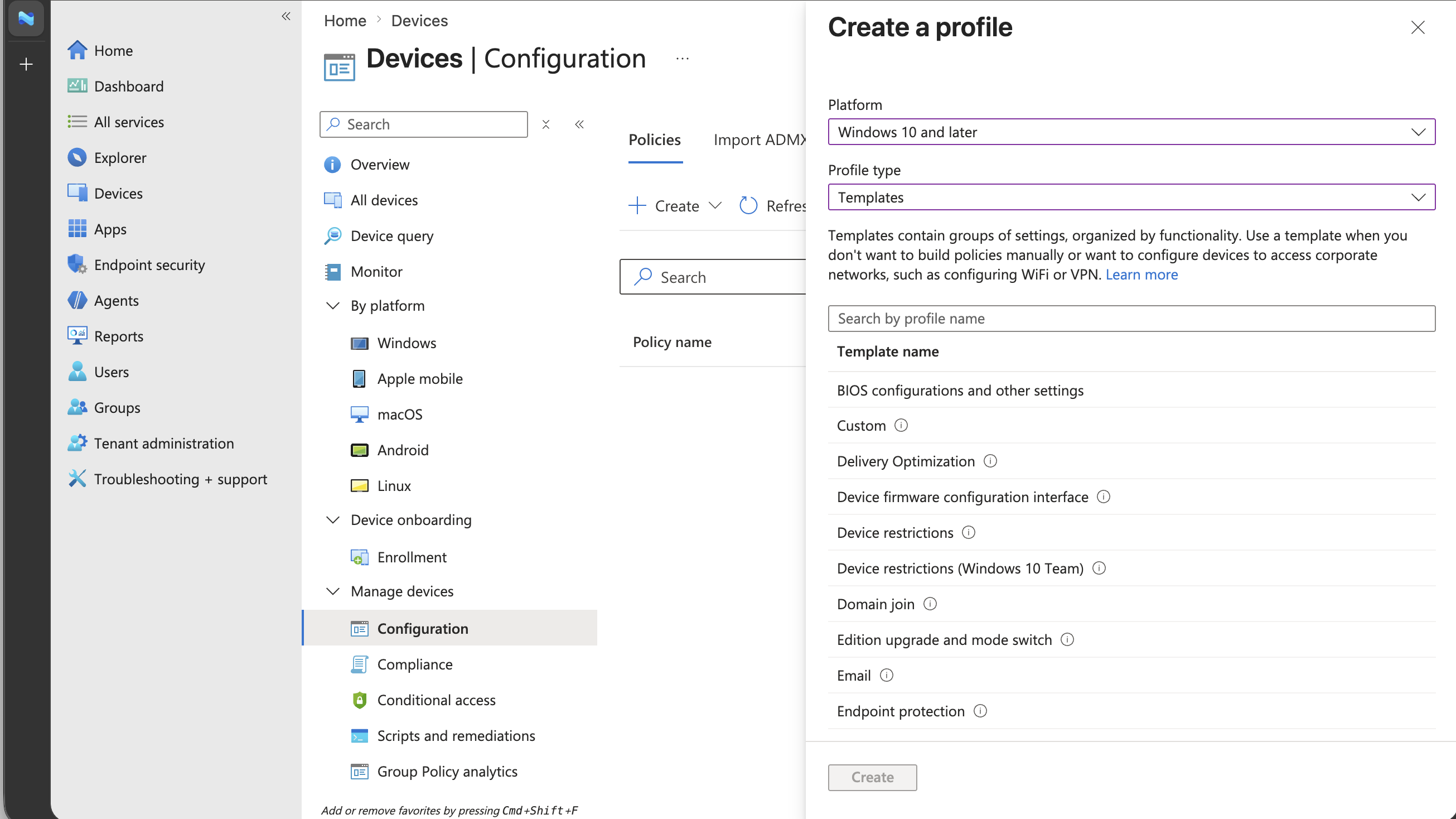The width and height of the screenshot is (1456, 819).
Task: Open the Create dropdown arrow in toolbar
Action: 715,205
